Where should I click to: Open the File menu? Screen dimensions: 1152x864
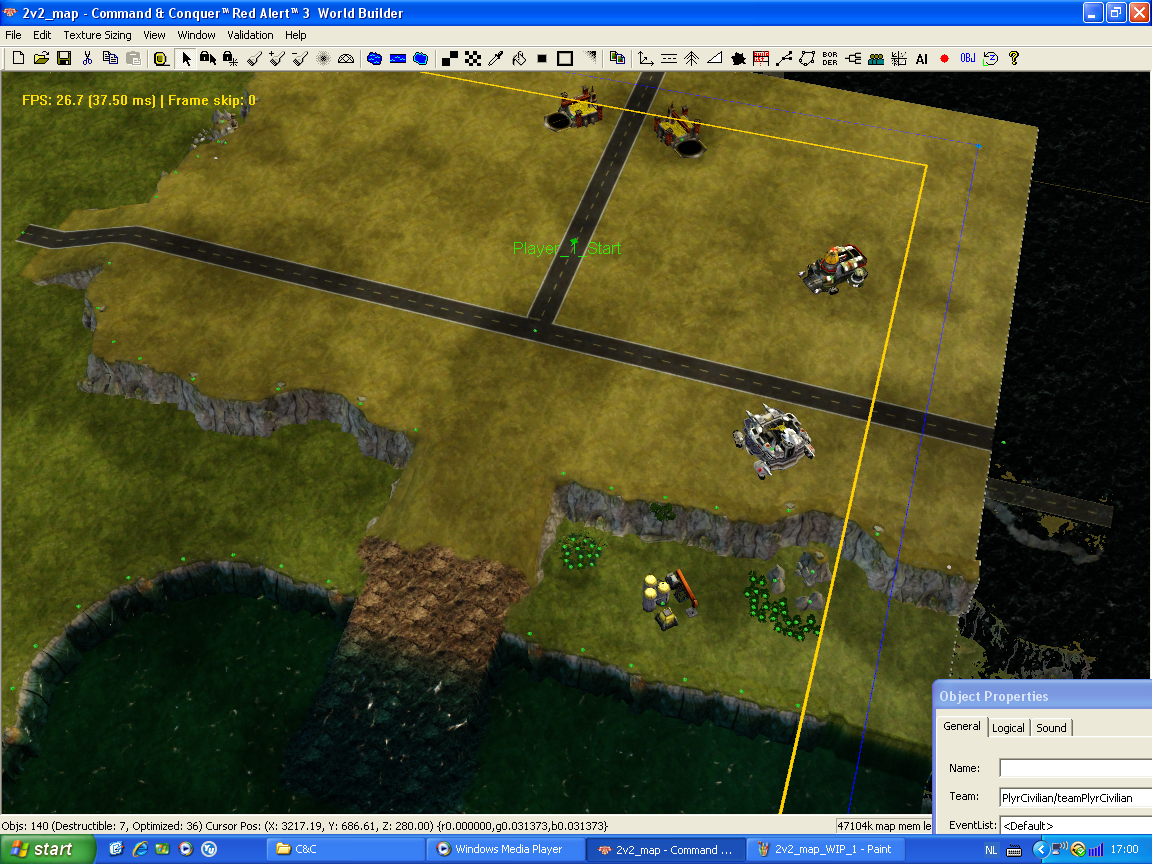(13, 35)
